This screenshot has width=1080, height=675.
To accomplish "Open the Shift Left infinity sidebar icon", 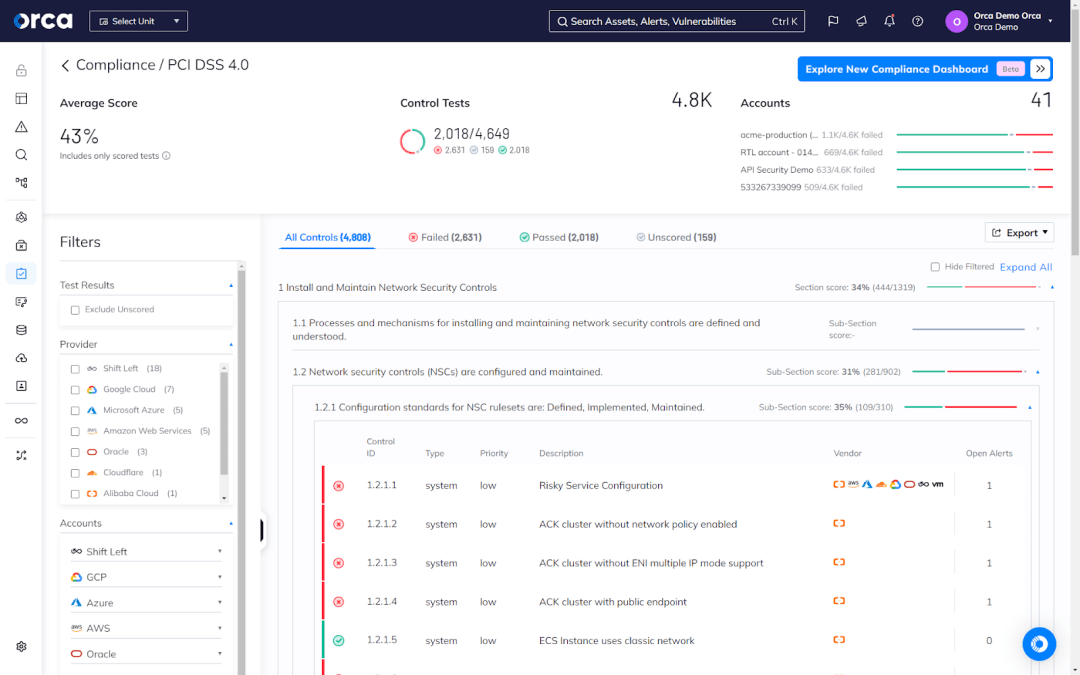I will click(21, 421).
